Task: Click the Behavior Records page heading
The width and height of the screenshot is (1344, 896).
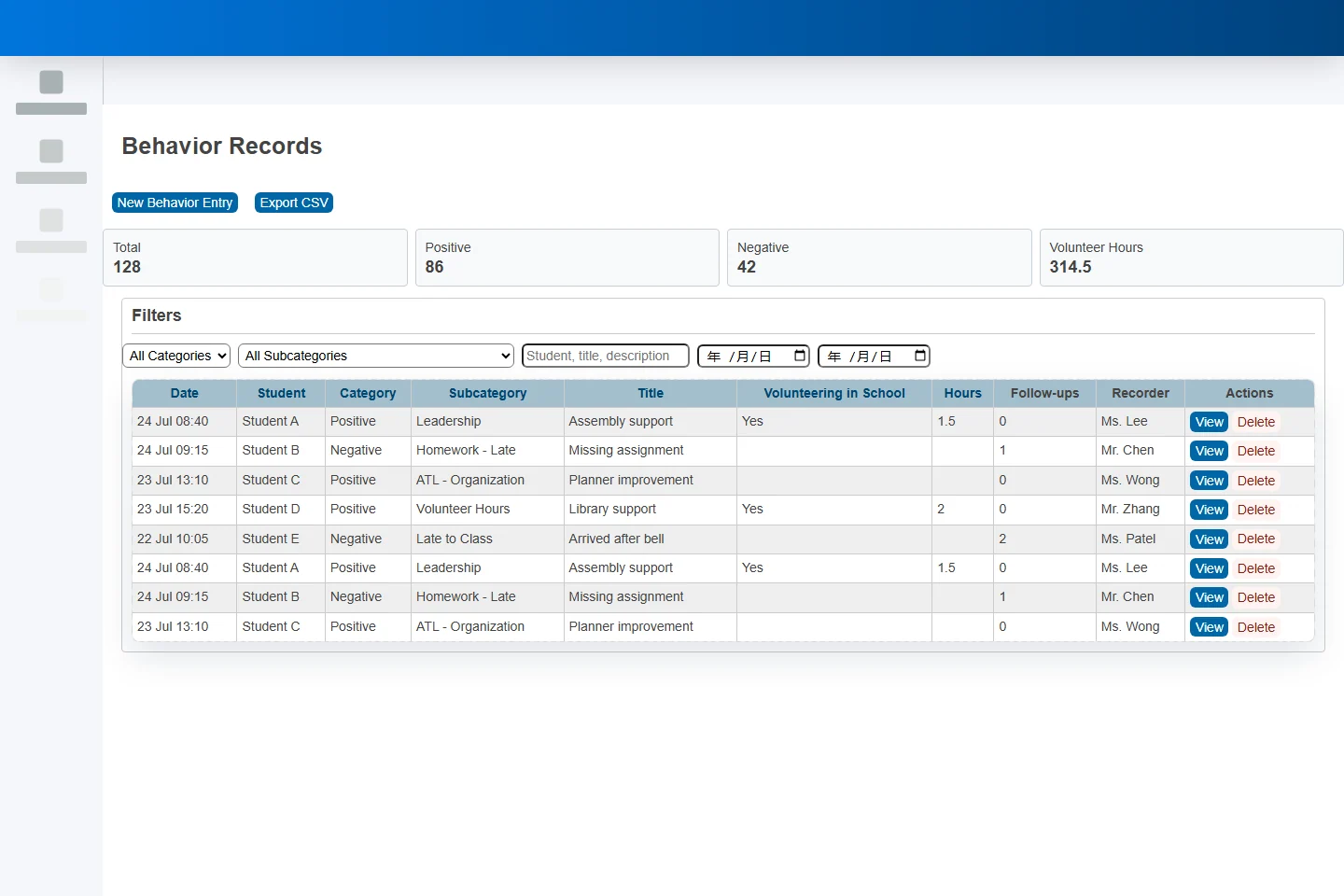Action: [x=222, y=147]
